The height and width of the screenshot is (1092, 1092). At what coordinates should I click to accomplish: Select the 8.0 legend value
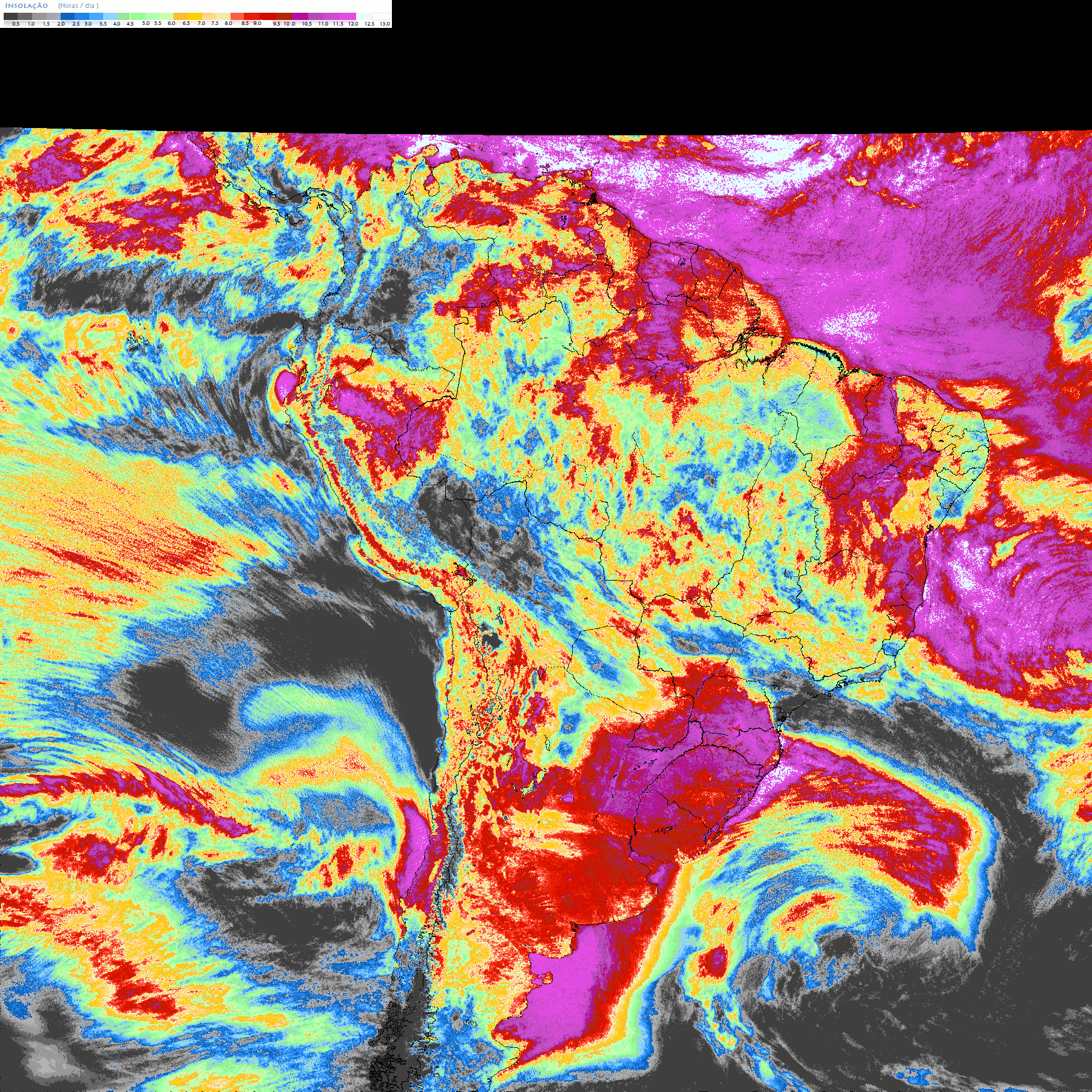coord(229,23)
